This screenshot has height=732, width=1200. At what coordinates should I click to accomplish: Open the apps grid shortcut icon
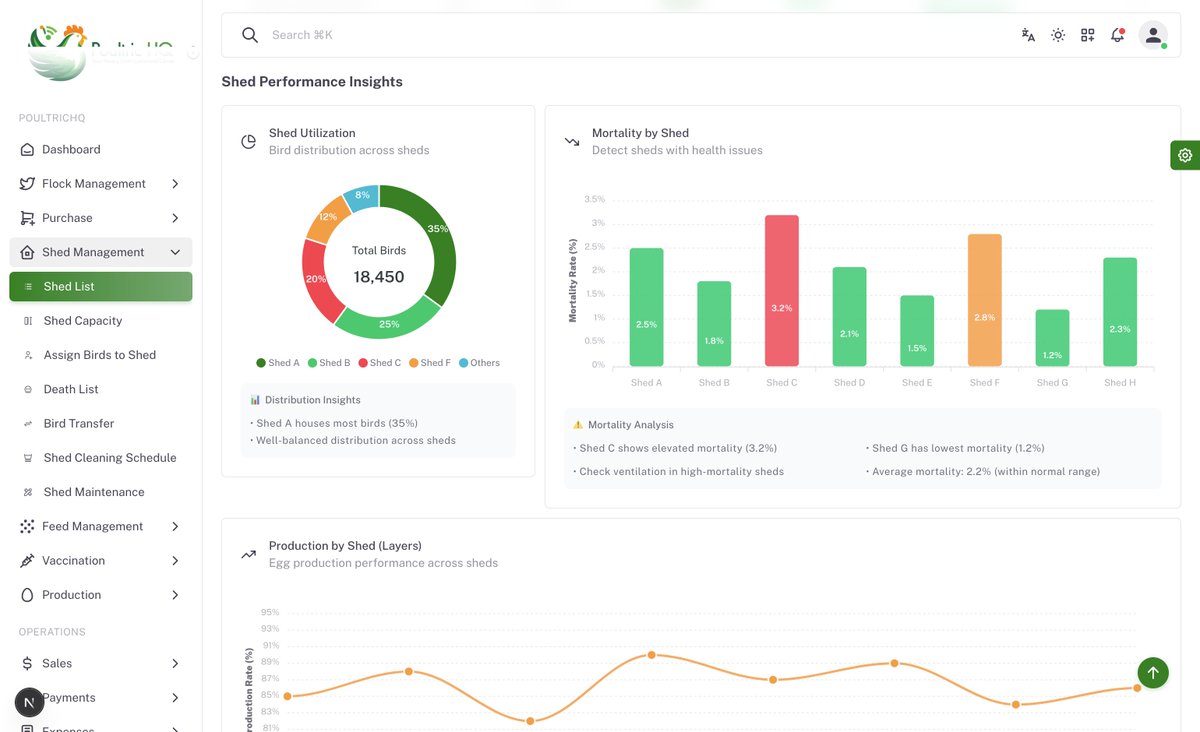pos(1088,35)
